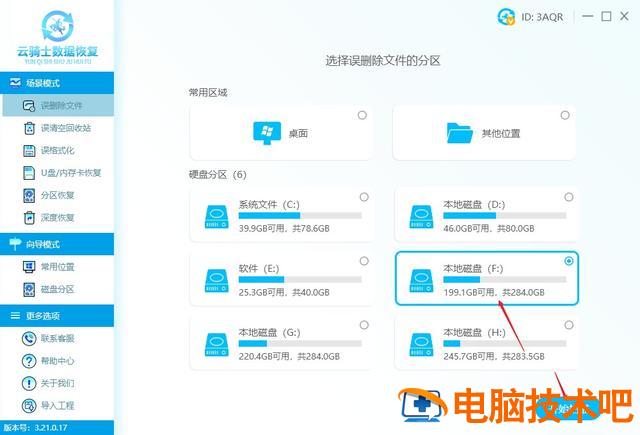The width and height of the screenshot is (640, 435).
Task: Click the 桌面 Windows monitor icon
Action: tap(267, 133)
